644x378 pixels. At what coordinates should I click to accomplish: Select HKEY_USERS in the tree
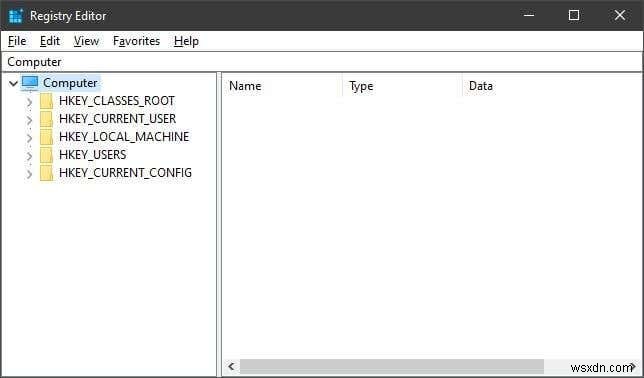92,155
